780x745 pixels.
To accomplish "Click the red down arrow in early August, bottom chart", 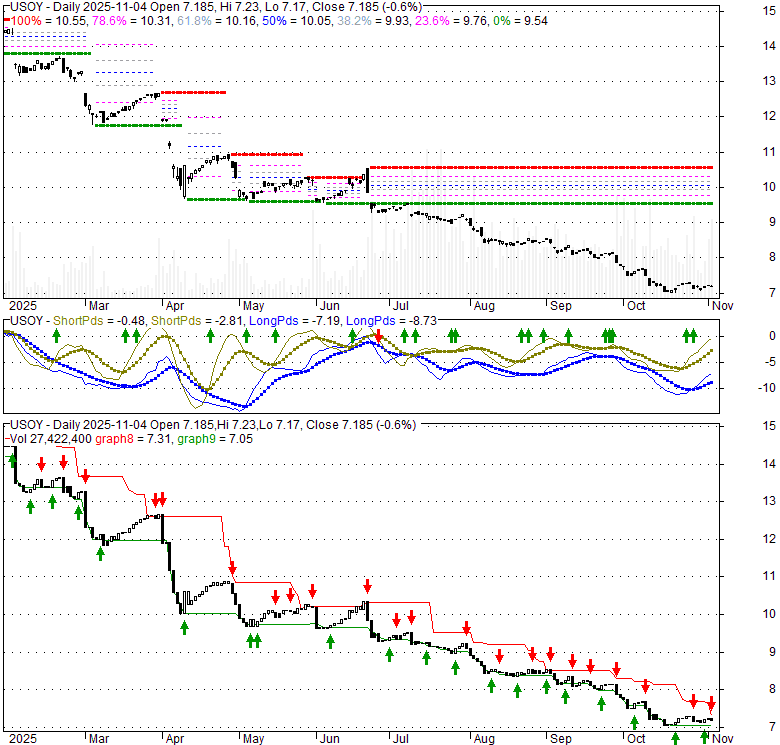I will coord(466,627).
